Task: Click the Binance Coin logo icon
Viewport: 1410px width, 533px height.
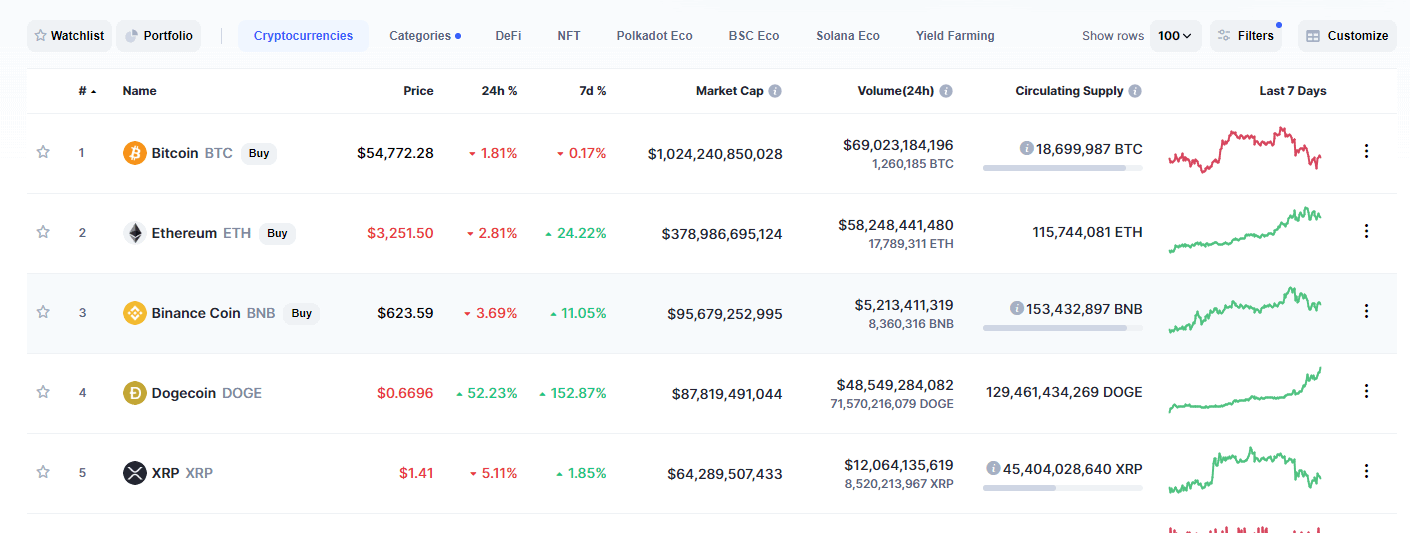Action: pyautogui.click(x=134, y=313)
